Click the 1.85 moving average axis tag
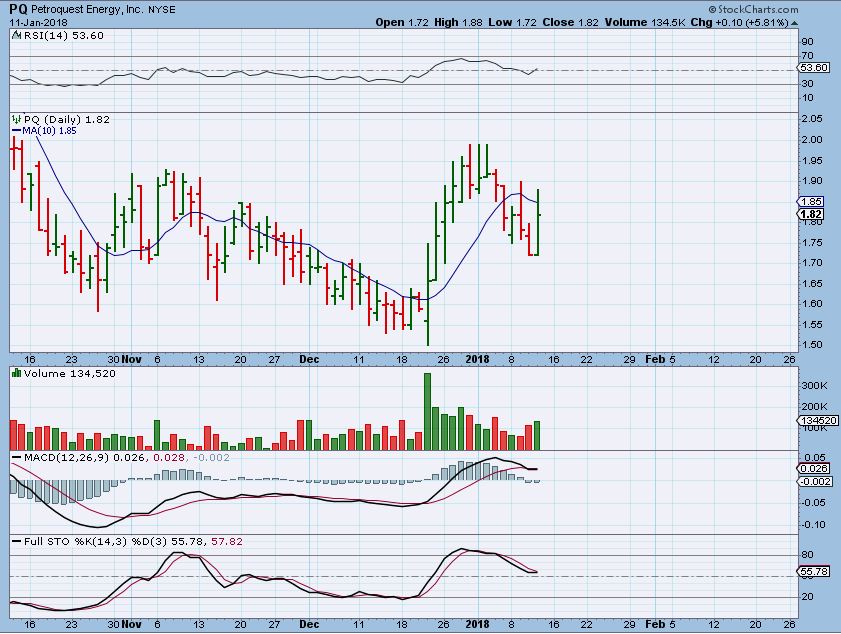The image size is (841, 634). coord(812,201)
